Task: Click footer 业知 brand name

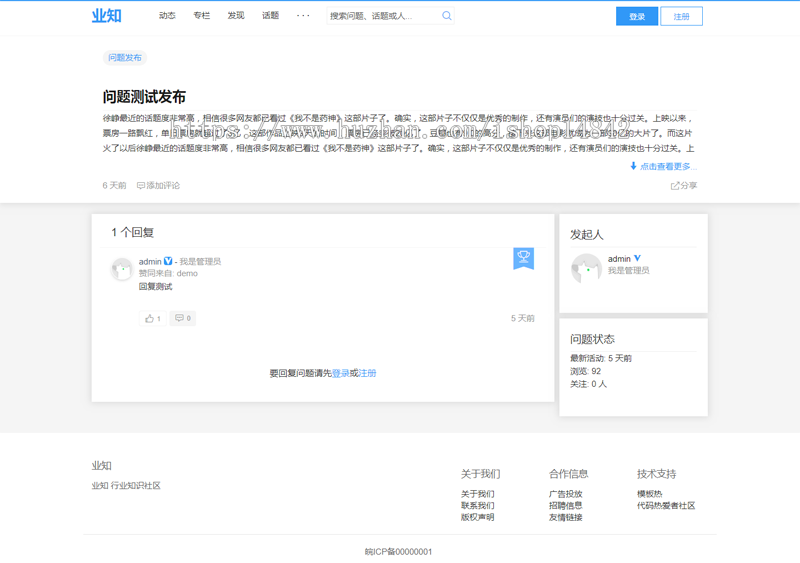Action: [x=102, y=466]
